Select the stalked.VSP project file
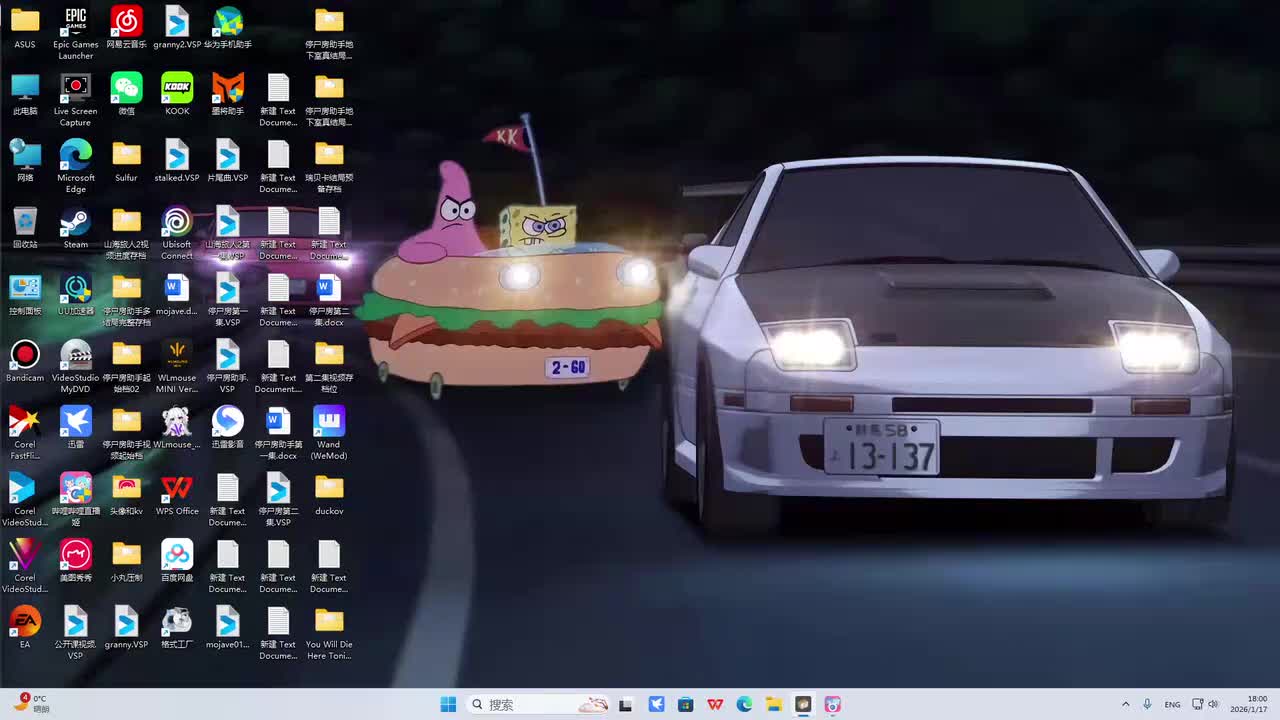Viewport: 1280px width, 720px height. point(177,162)
